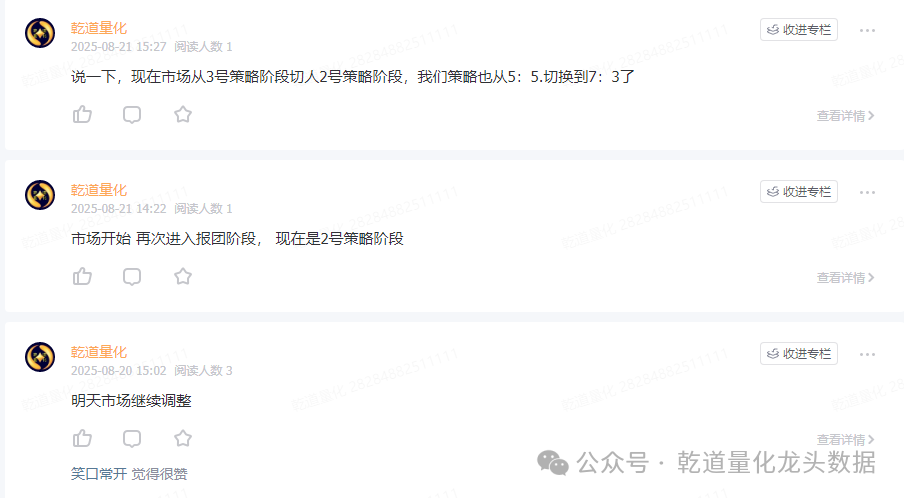Open more options for the 15:27 post

[867, 30]
